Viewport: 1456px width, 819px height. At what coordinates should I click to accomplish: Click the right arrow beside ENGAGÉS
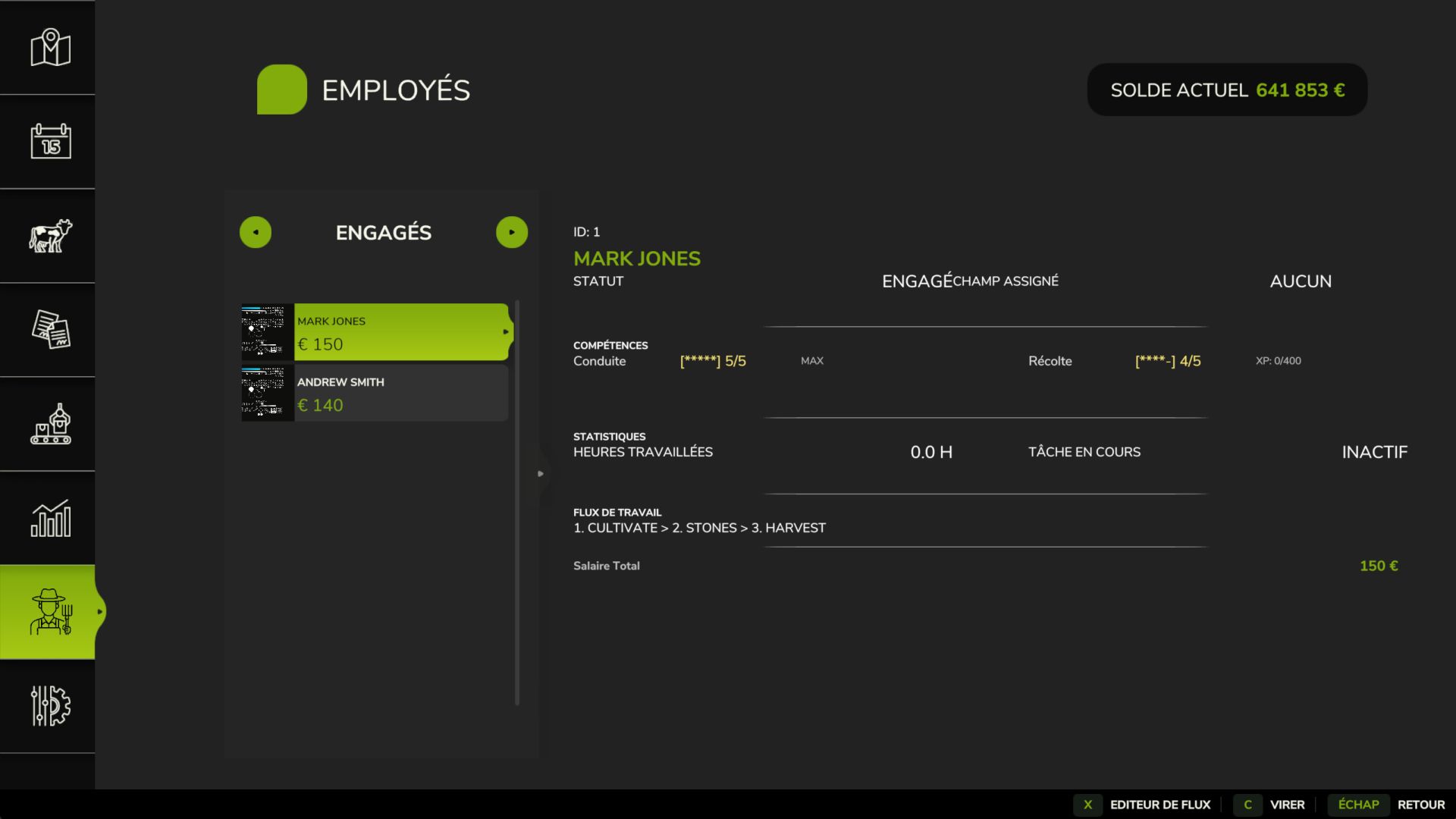(512, 232)
